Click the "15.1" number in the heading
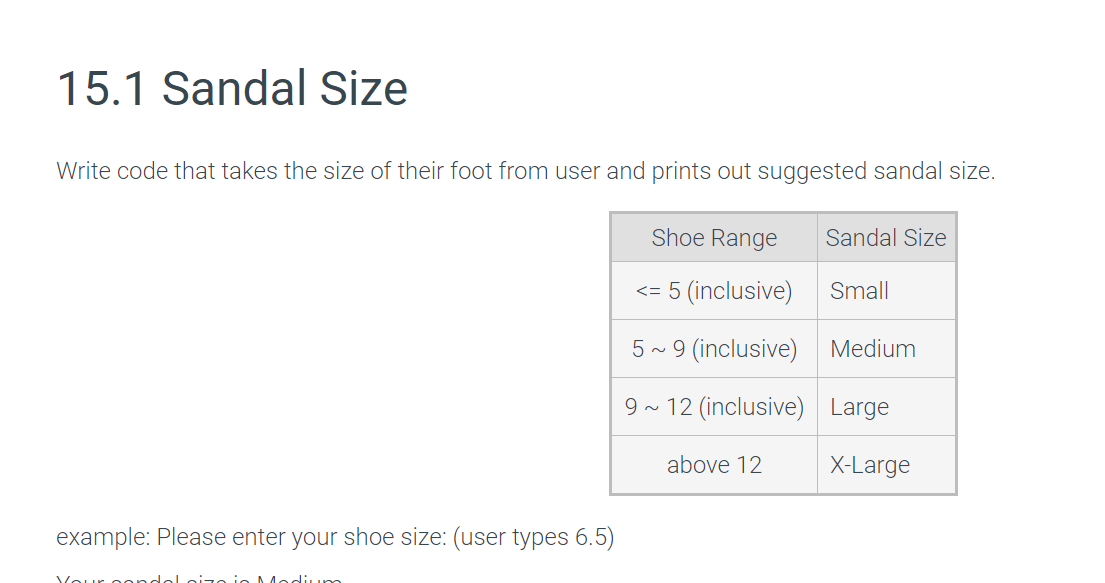 click(101, 88)
